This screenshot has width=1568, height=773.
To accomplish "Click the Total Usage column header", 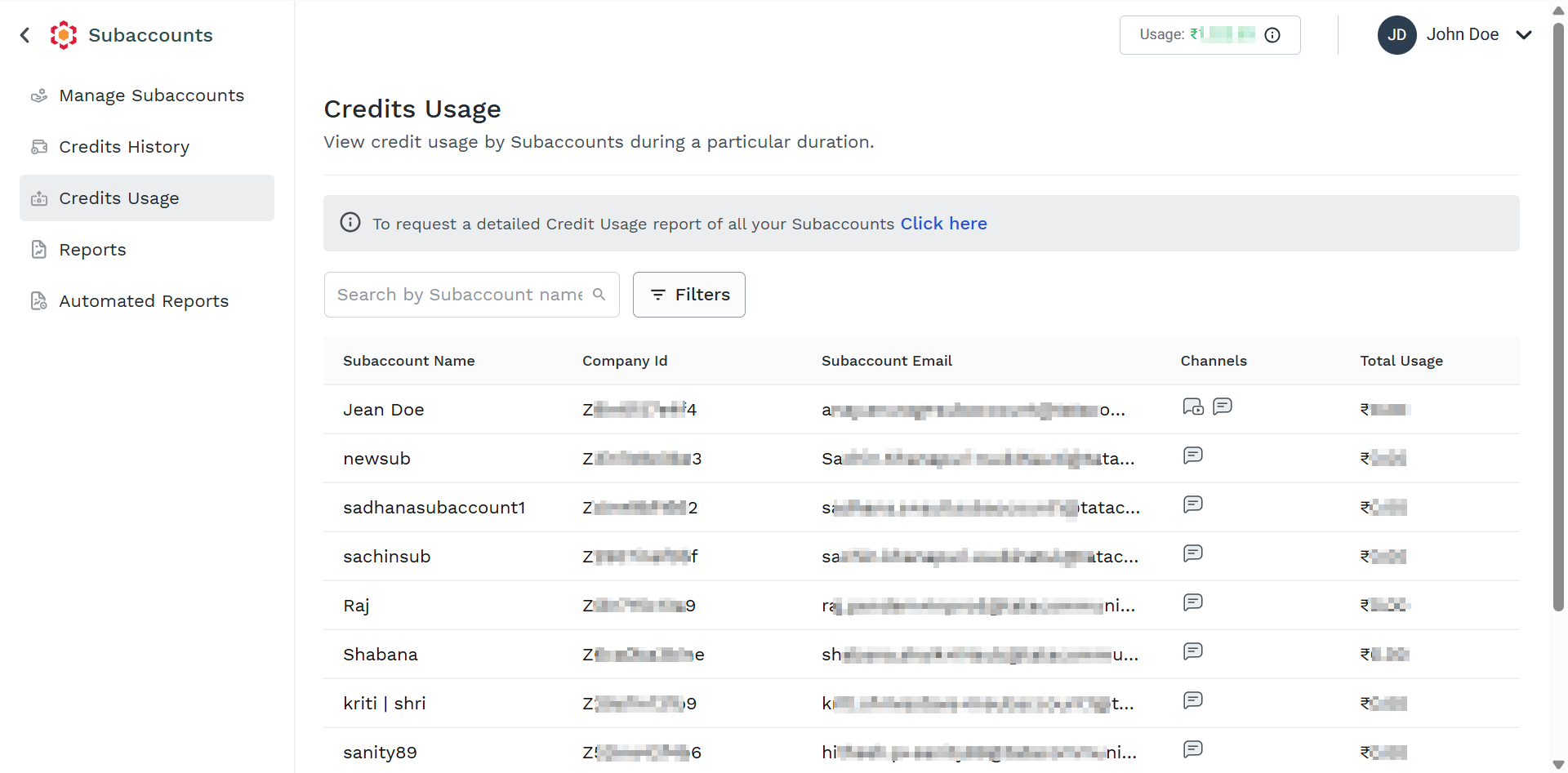I will tap(1401, 361).
